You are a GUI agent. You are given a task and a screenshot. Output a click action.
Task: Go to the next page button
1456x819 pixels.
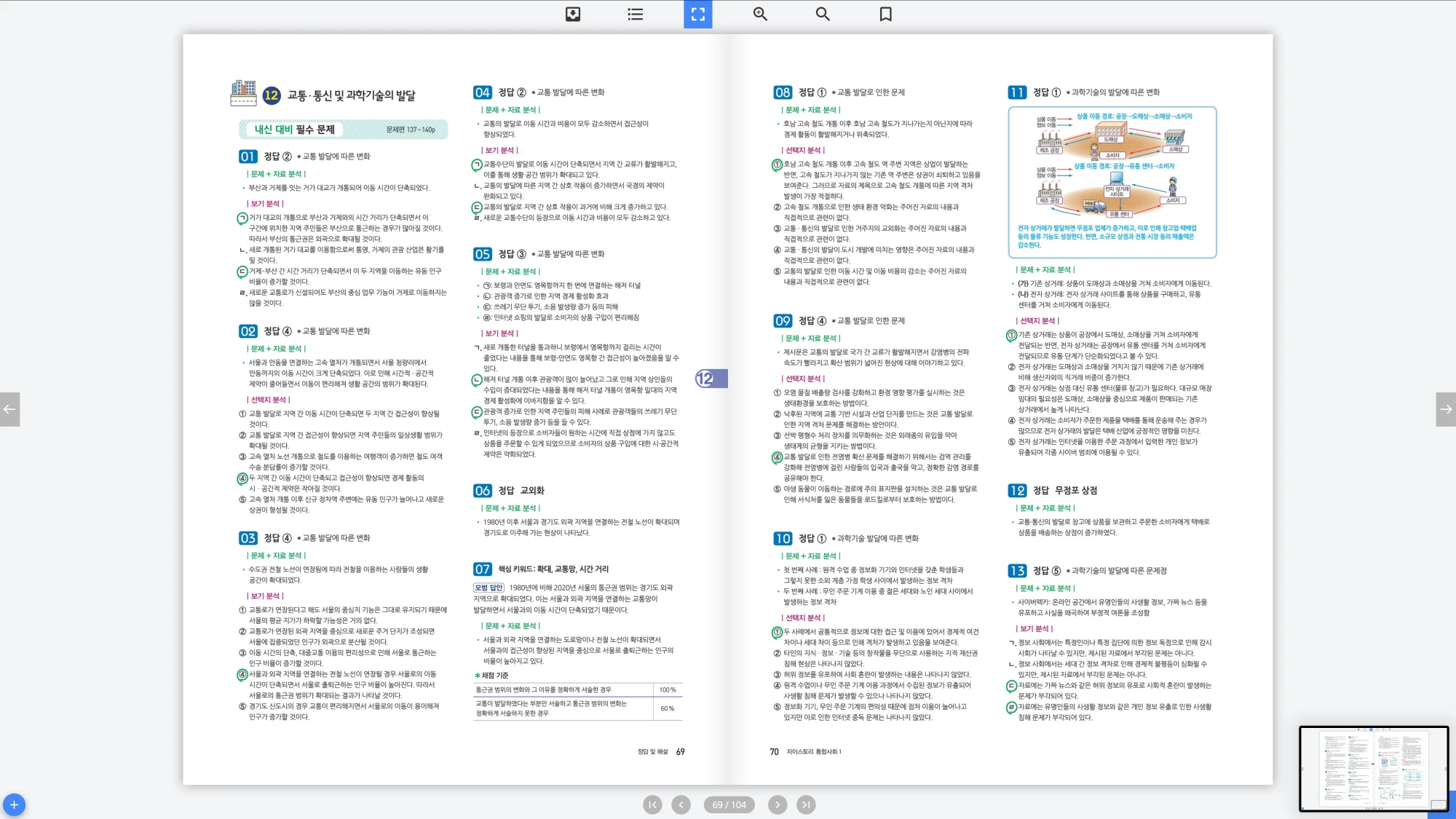778,804
